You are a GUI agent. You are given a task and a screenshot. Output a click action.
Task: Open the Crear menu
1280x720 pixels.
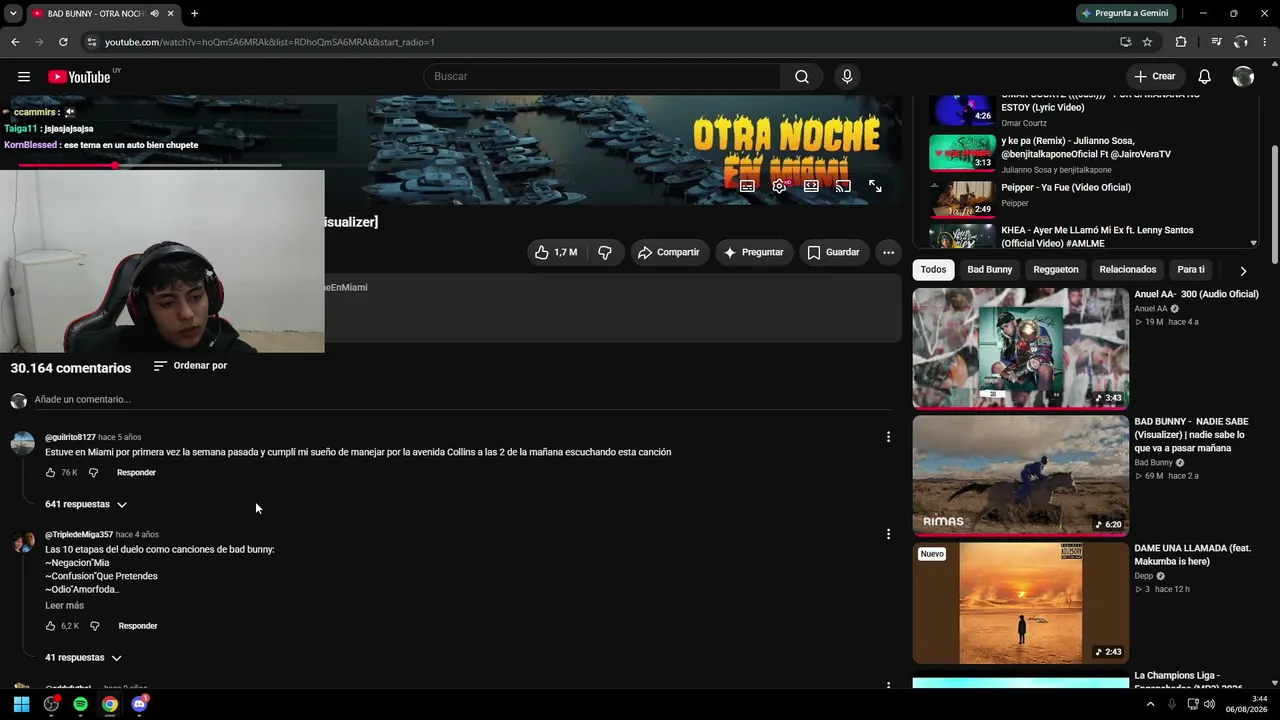pyautogui.click(x=1155, y=77)
